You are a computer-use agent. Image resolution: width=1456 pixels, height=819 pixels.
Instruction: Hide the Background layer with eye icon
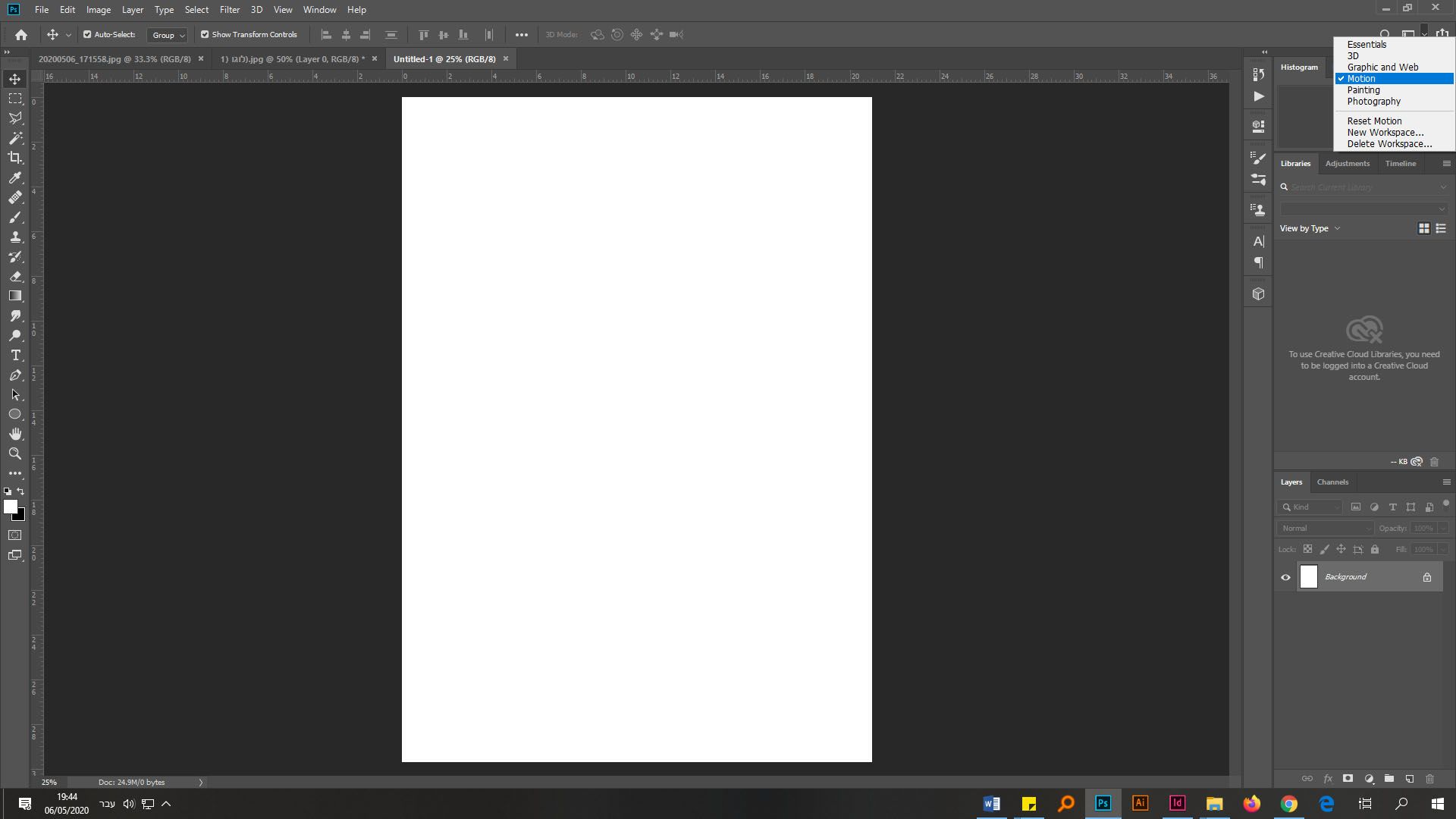pyautogui.click(x=1285, y=577)
